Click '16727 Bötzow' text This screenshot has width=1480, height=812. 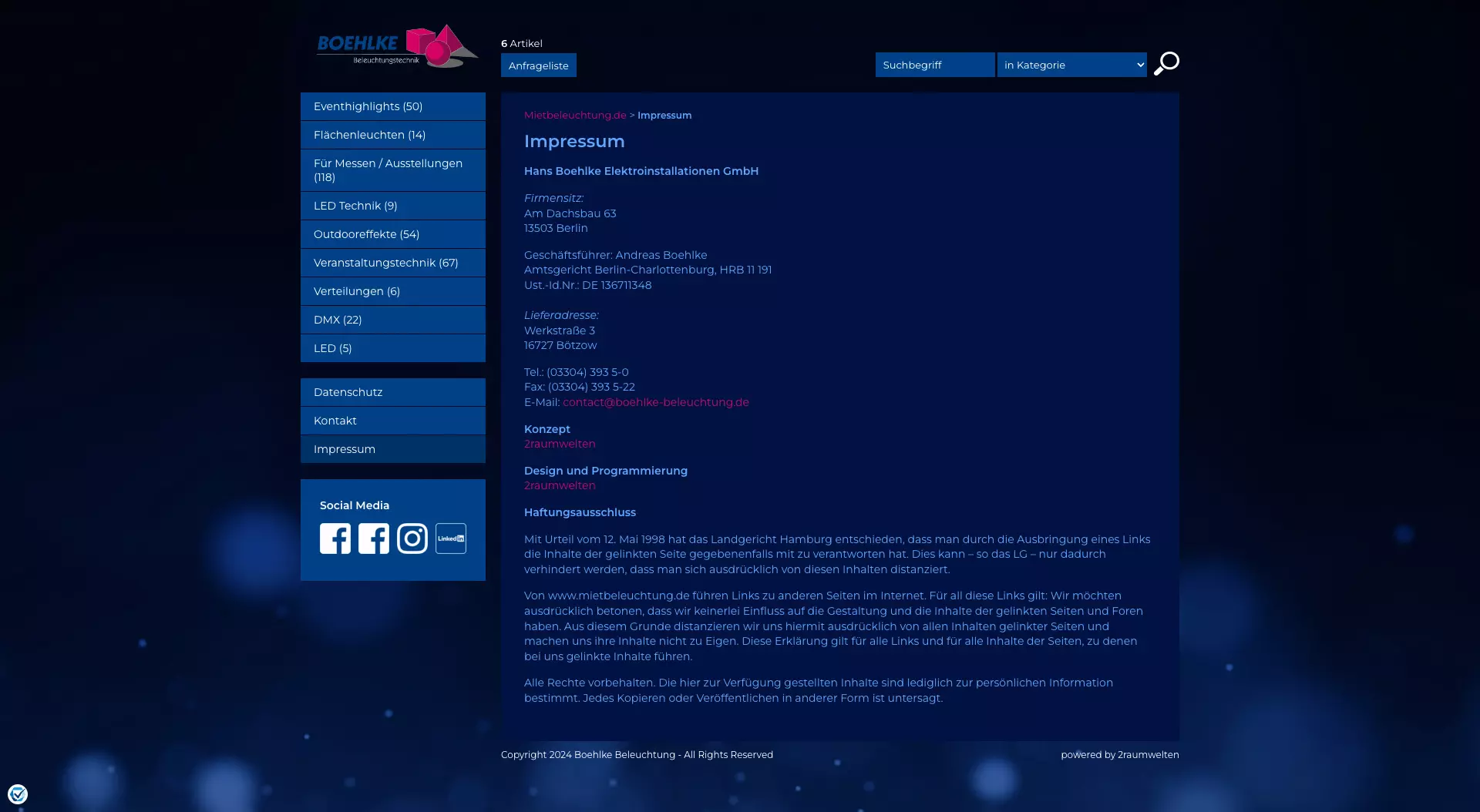pos(560,345)
